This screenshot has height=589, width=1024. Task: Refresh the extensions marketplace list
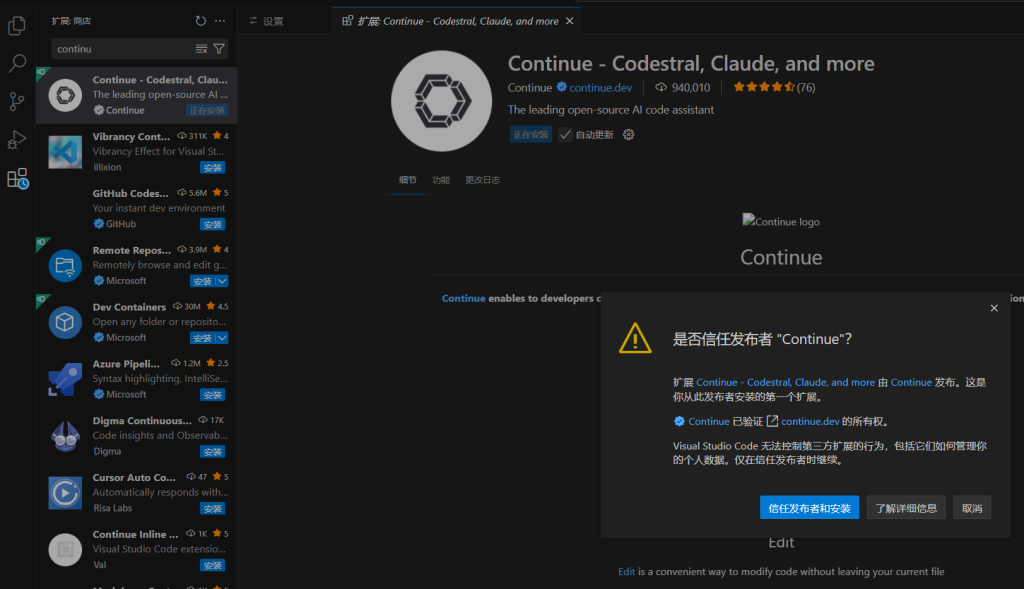[201, 20]
